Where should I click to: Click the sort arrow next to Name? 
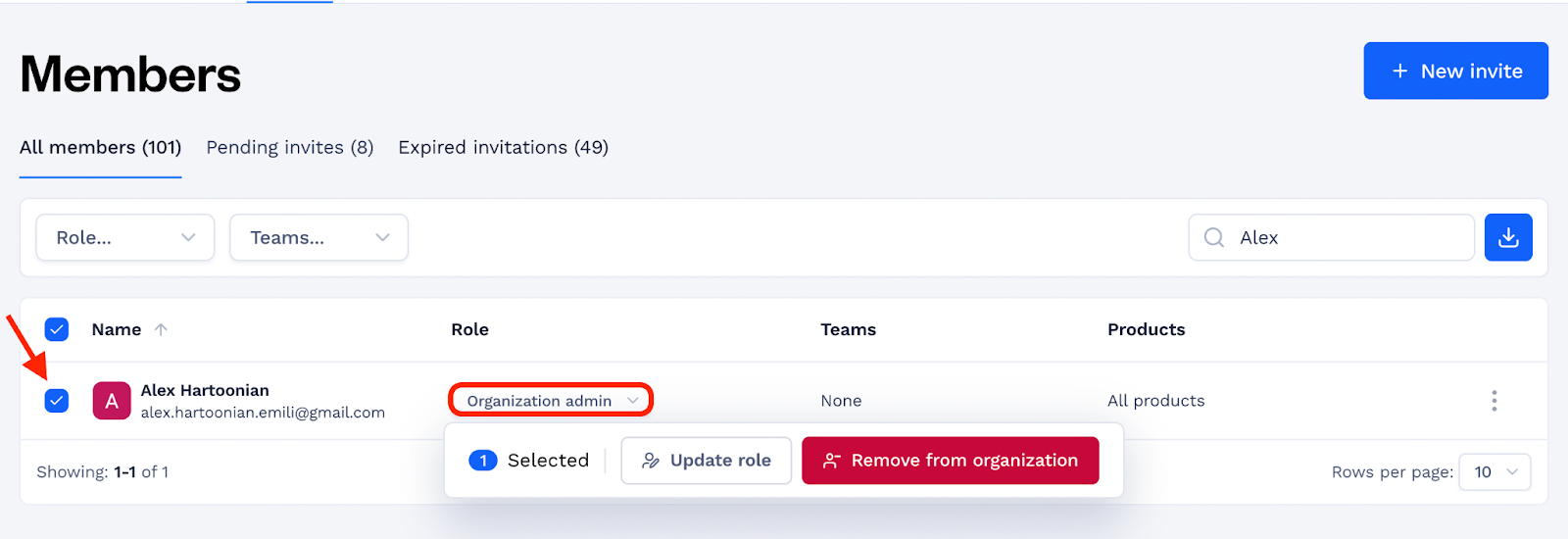pos(161,329)
